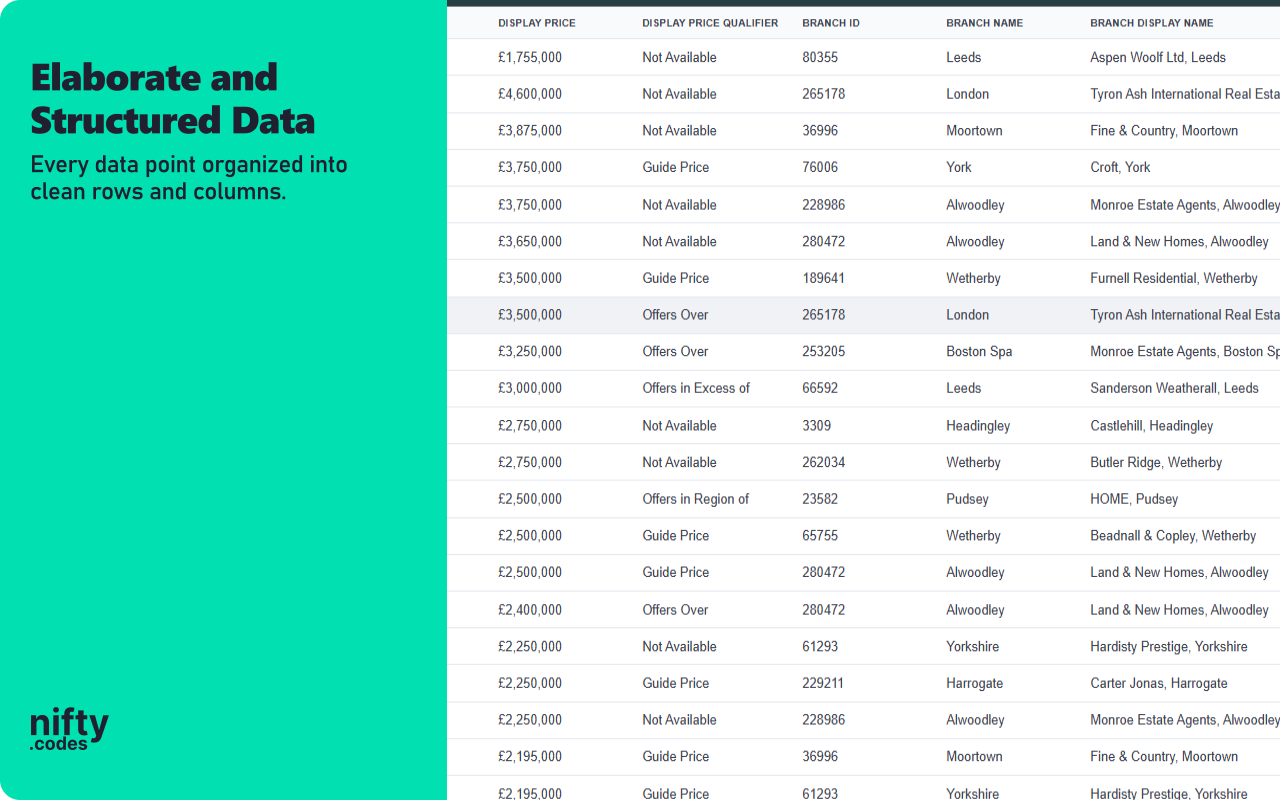Open the Pudsey branch link
The height and width of the screenshot is (800, 1280).
pyautogui.click(x=966, y=499)
